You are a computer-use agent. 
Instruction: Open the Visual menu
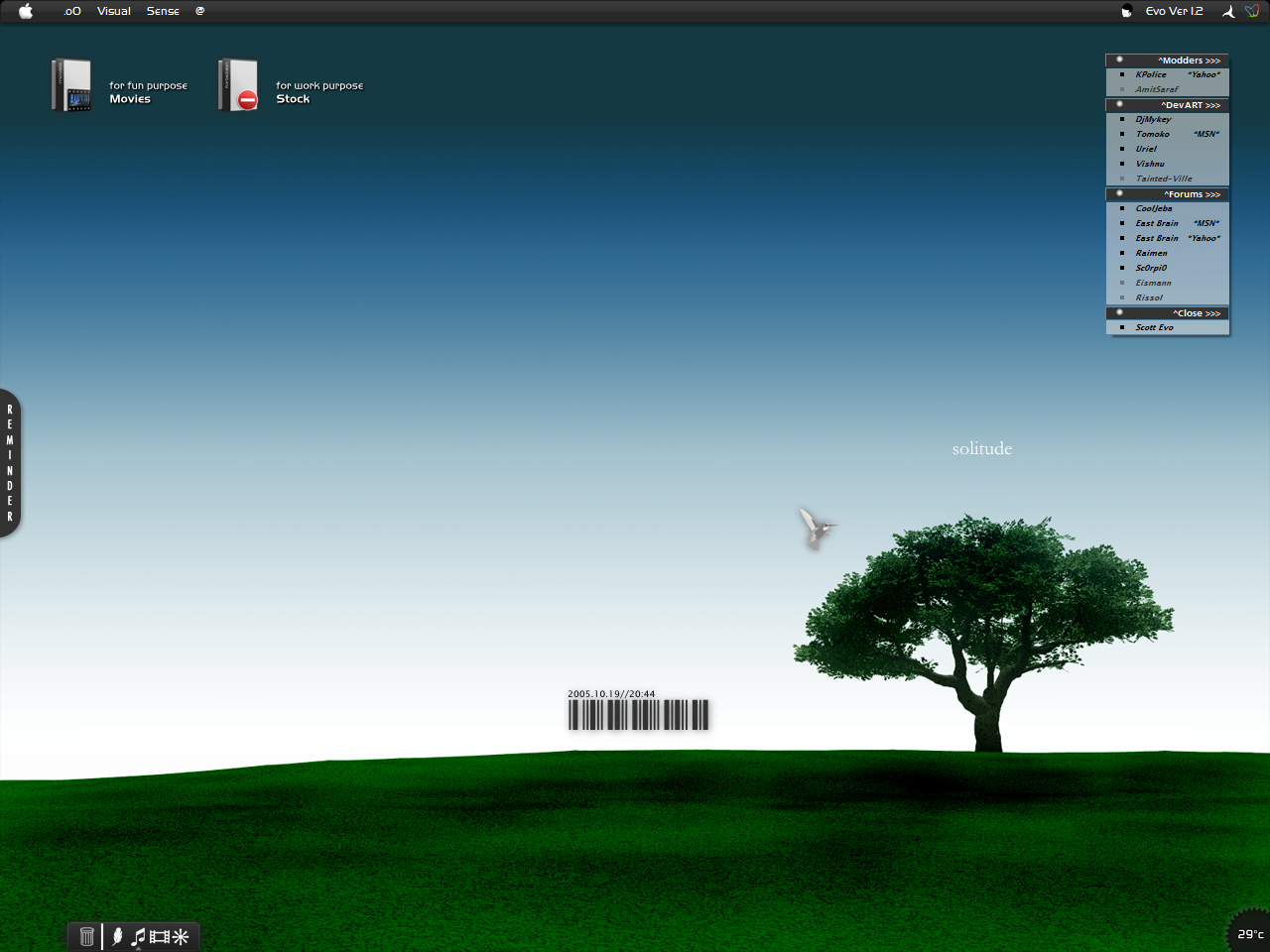click(x=114, y=11)
